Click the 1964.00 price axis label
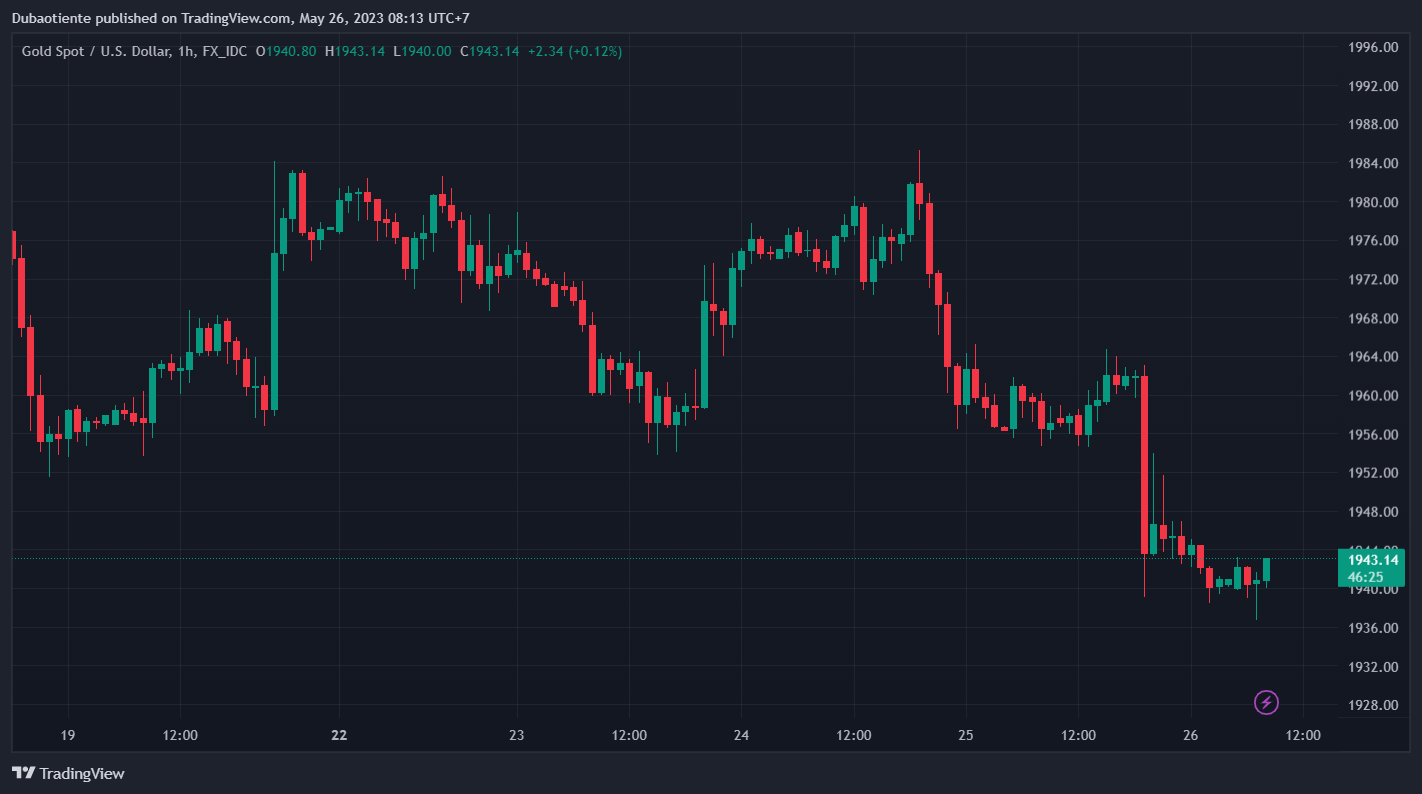 pos(1372,357)
